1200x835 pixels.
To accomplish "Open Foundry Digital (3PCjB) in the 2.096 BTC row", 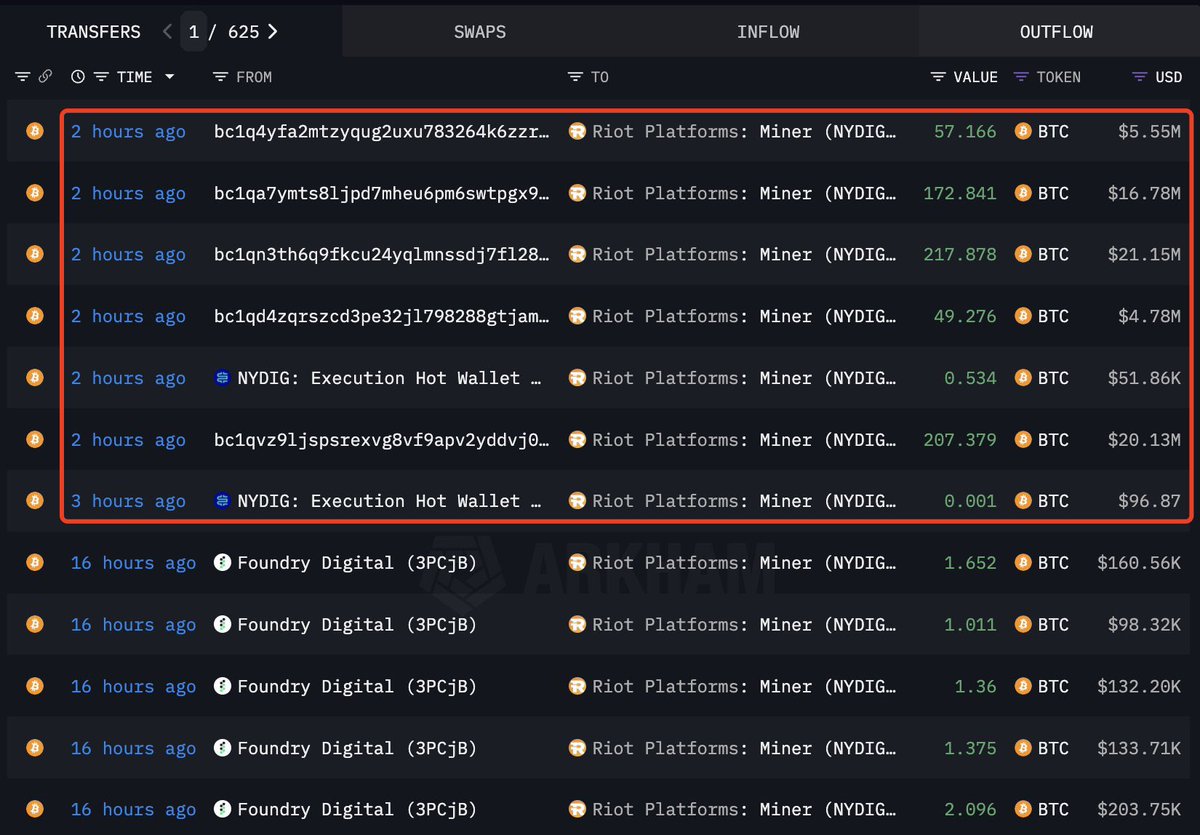I will tap(357, 809).
